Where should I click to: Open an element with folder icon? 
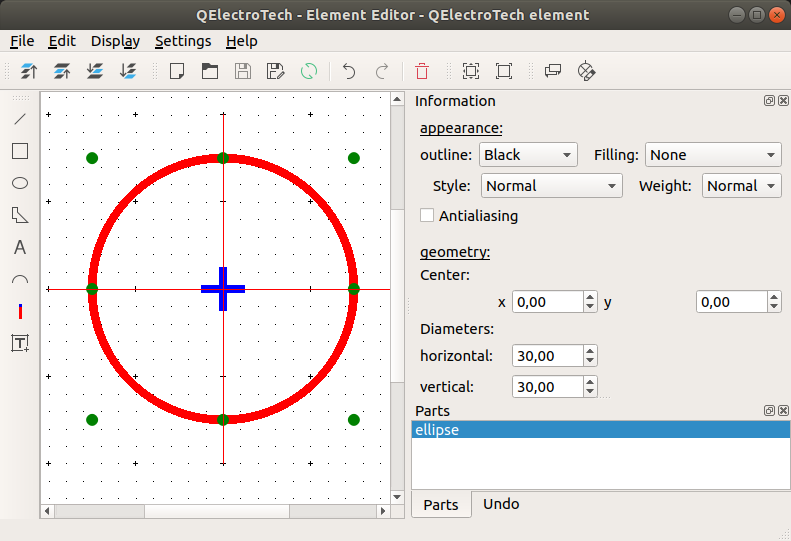[210, 71]
